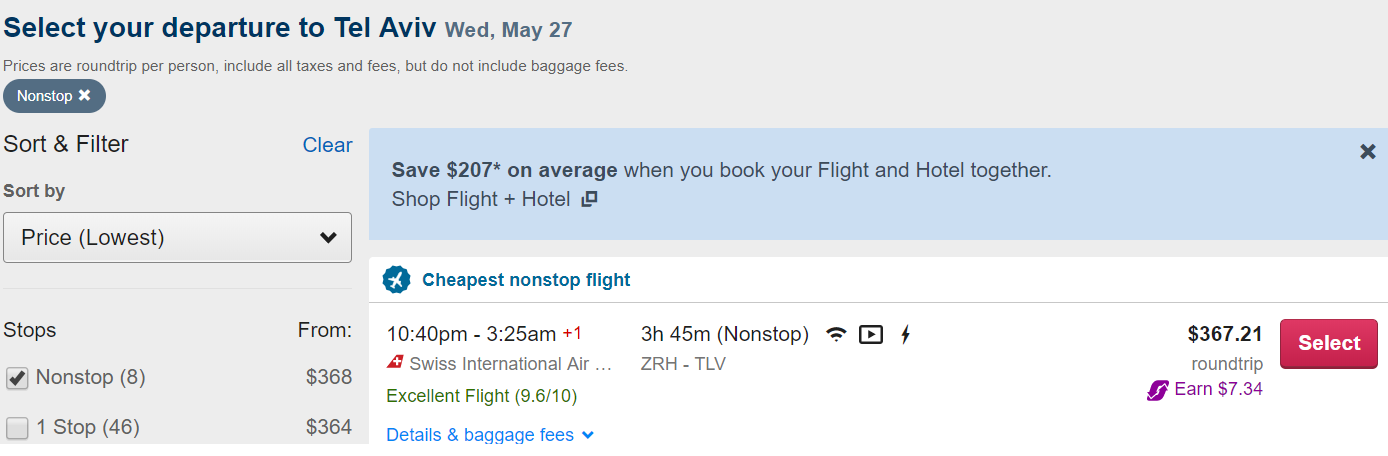Click the Wi-Fi amenity icon
The width and height of the screenshot is (1388, 456).
(836, 335)
